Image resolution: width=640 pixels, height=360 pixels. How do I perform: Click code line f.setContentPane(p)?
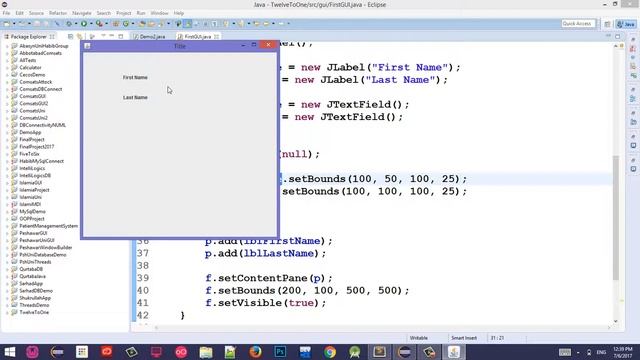coord(269,278)
